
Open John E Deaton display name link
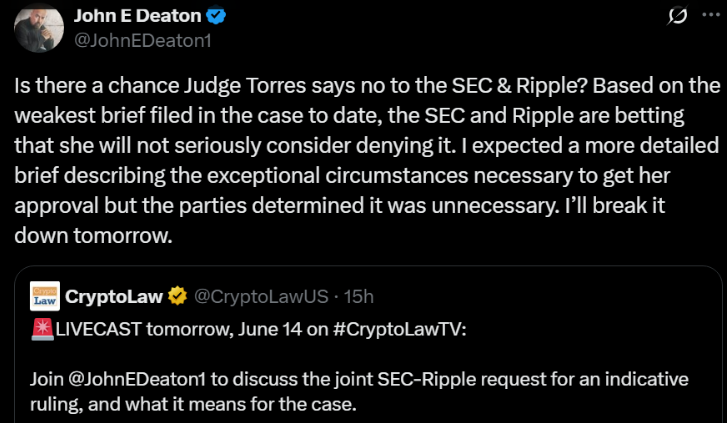pyautogui.click(x=137, y=17)
